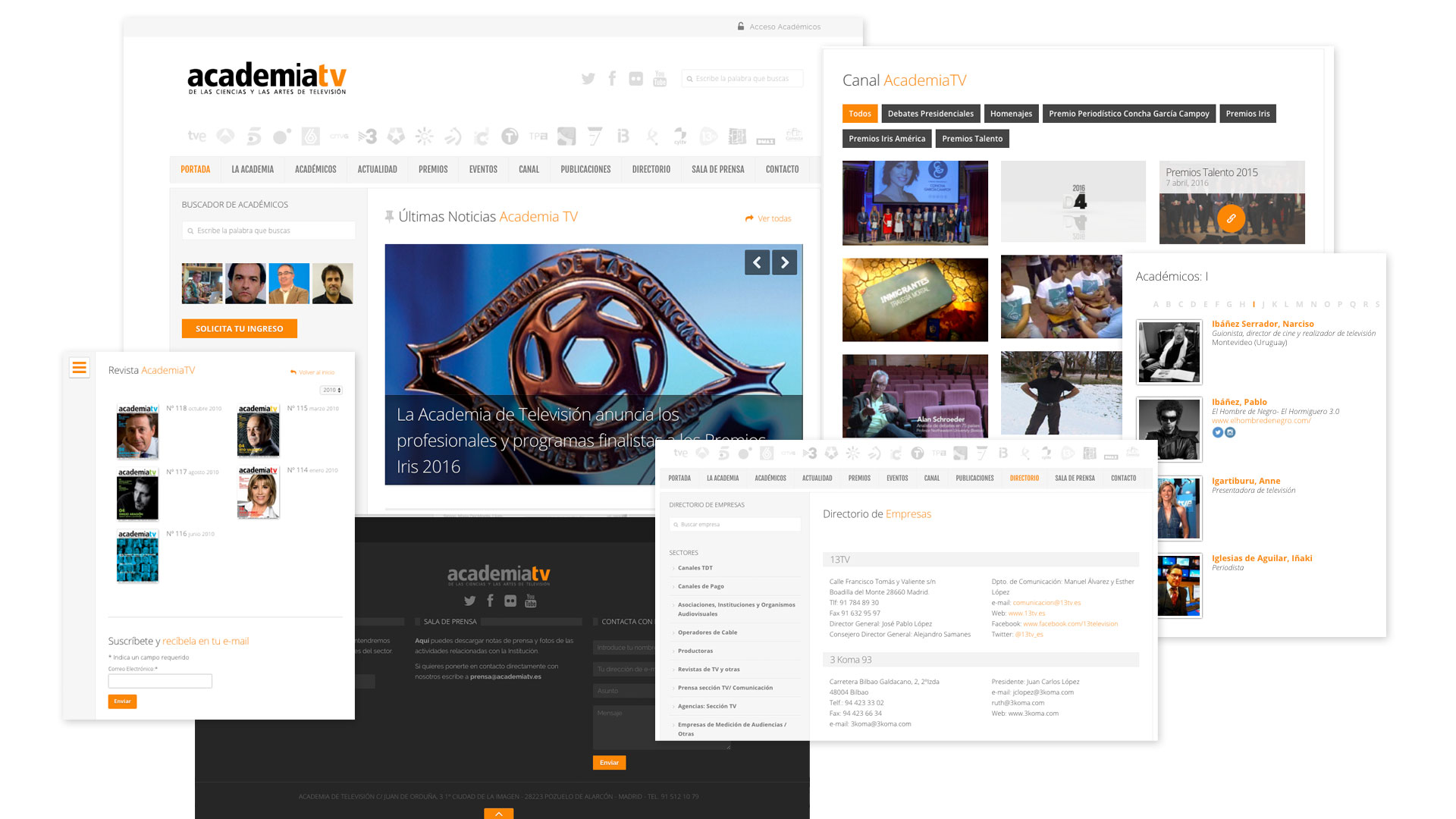Image resolution: width=1456 pixels, height=819 pixels.
Task: Open Flickr icon in main header
Action: [x=635, y=78]
